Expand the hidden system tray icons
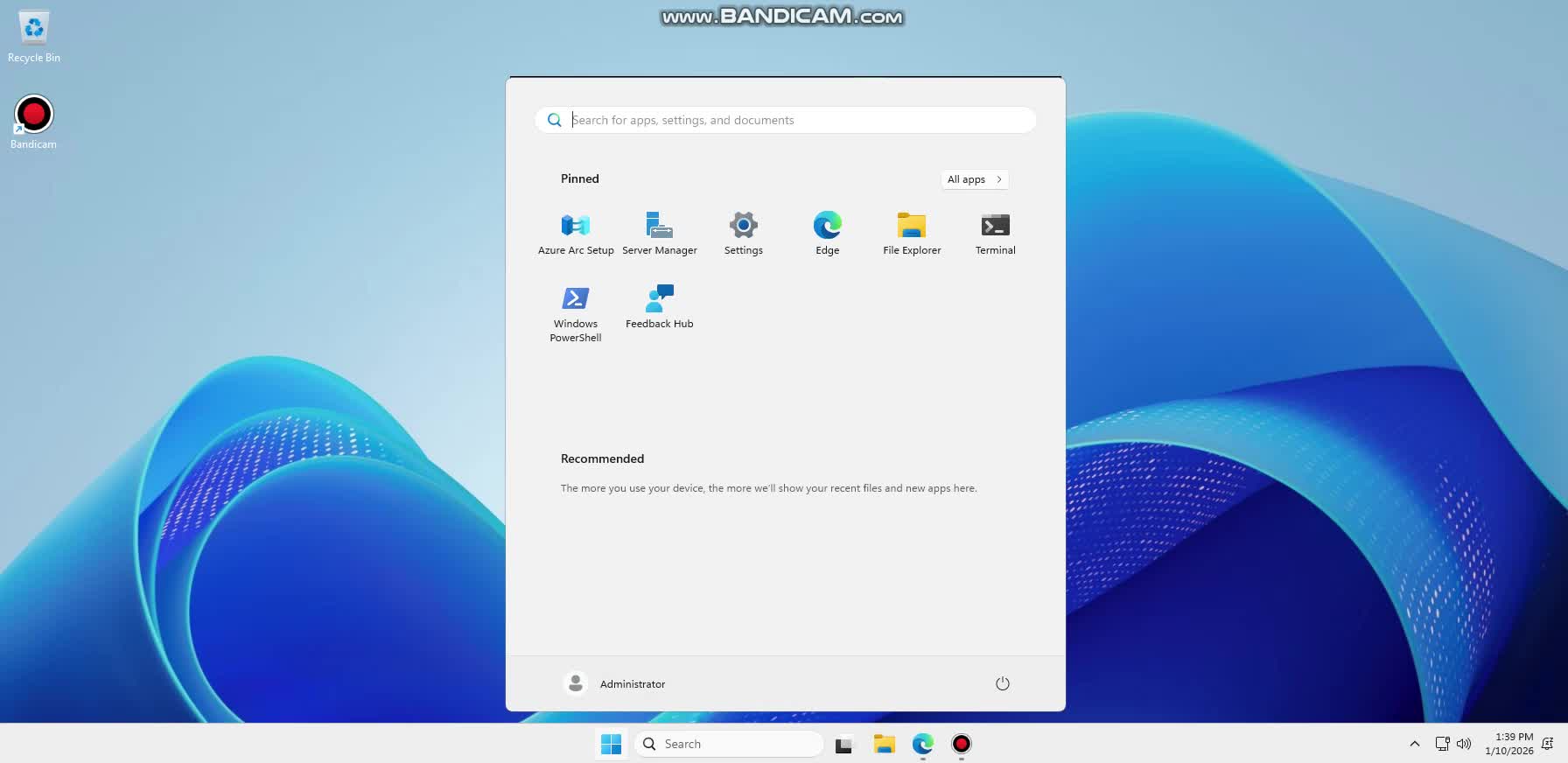This screenshot has width=1568, height=763. [1415, 744]
